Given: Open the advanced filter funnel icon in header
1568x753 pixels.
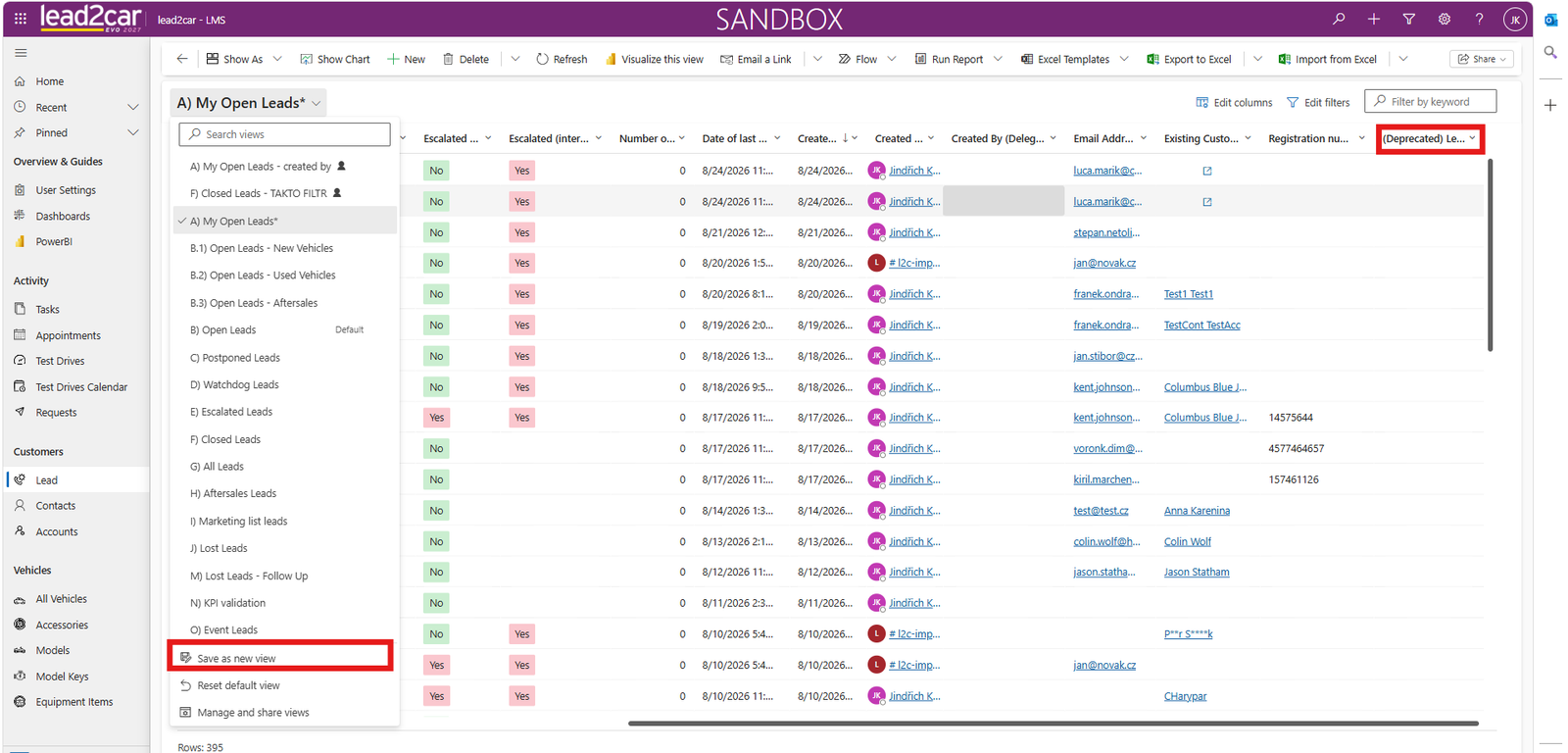Looking at the screenshot, I should (1409, 19).
